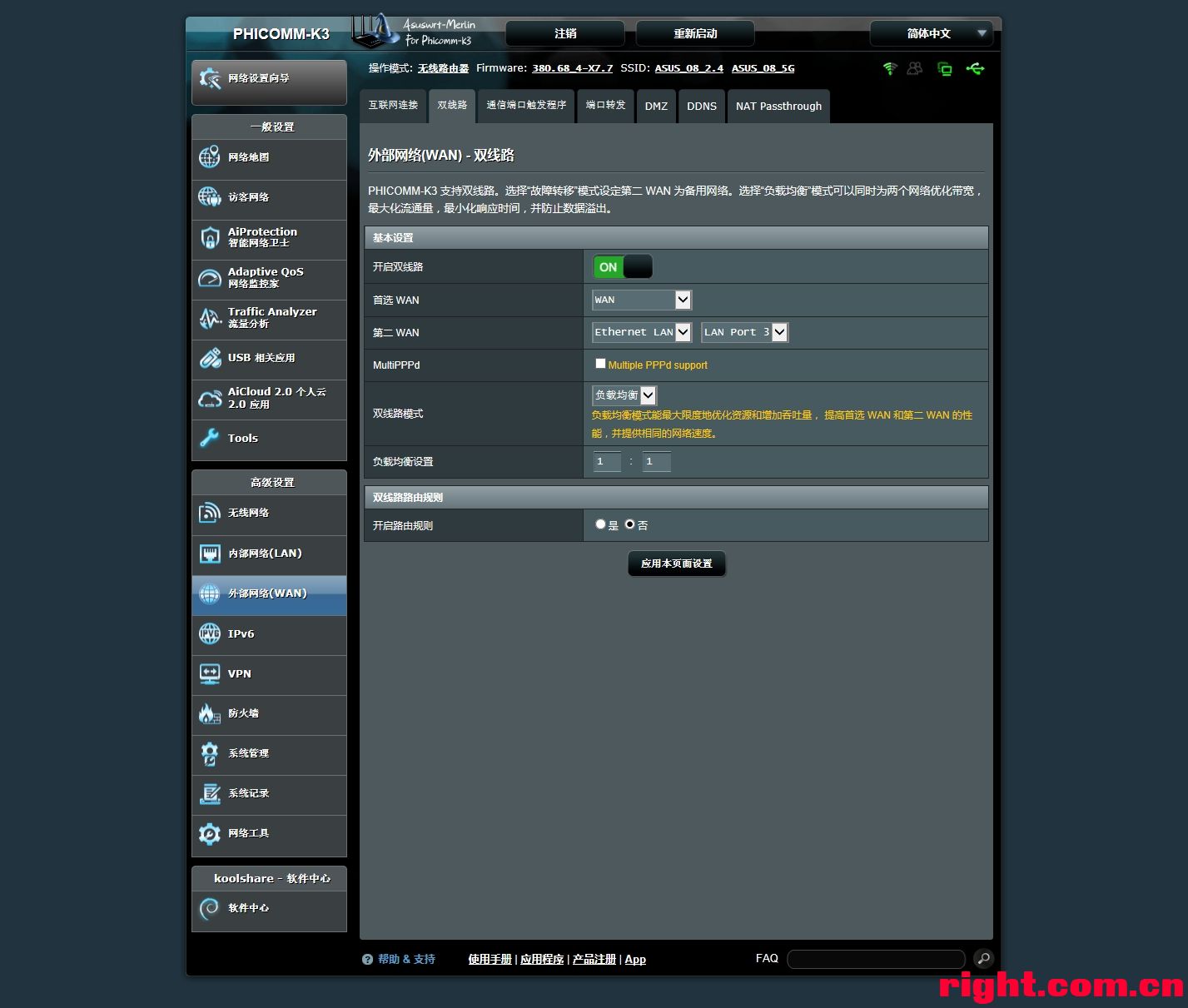Switch to DMZ tab

pos(656,106)
